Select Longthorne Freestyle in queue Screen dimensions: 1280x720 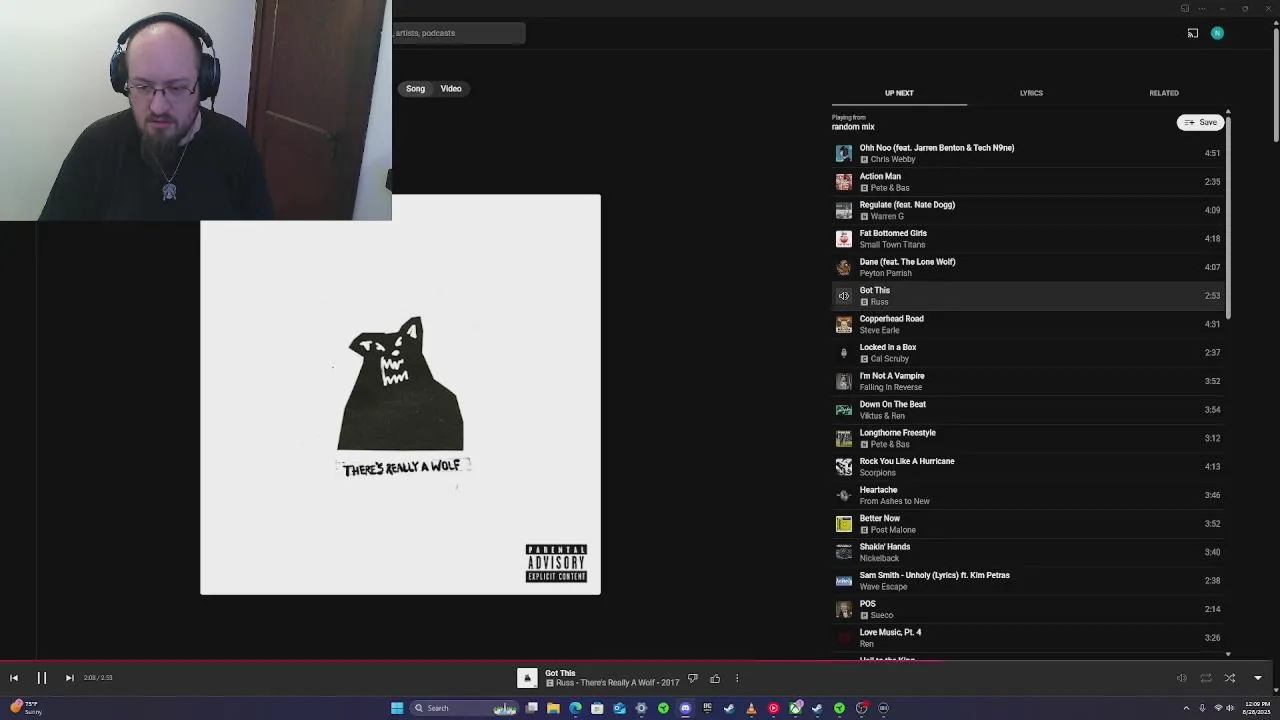(x=1028, y=438)
